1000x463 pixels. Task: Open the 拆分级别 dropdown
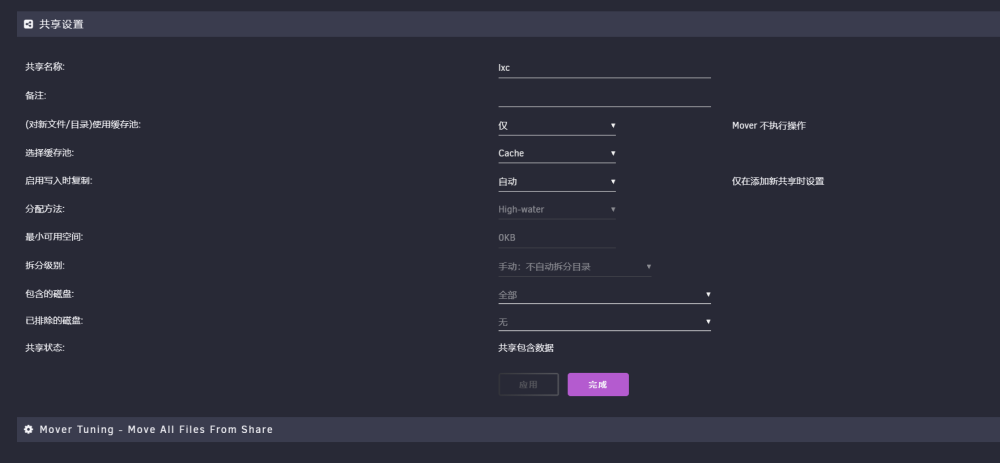coord(575,267)
